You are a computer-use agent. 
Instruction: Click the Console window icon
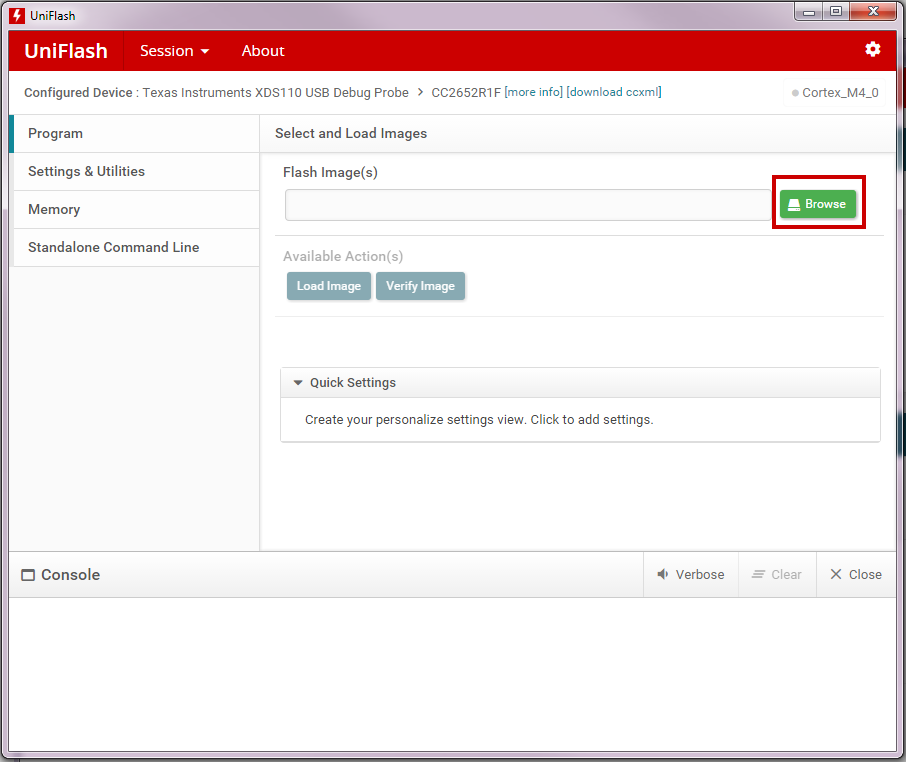point(28,575)
